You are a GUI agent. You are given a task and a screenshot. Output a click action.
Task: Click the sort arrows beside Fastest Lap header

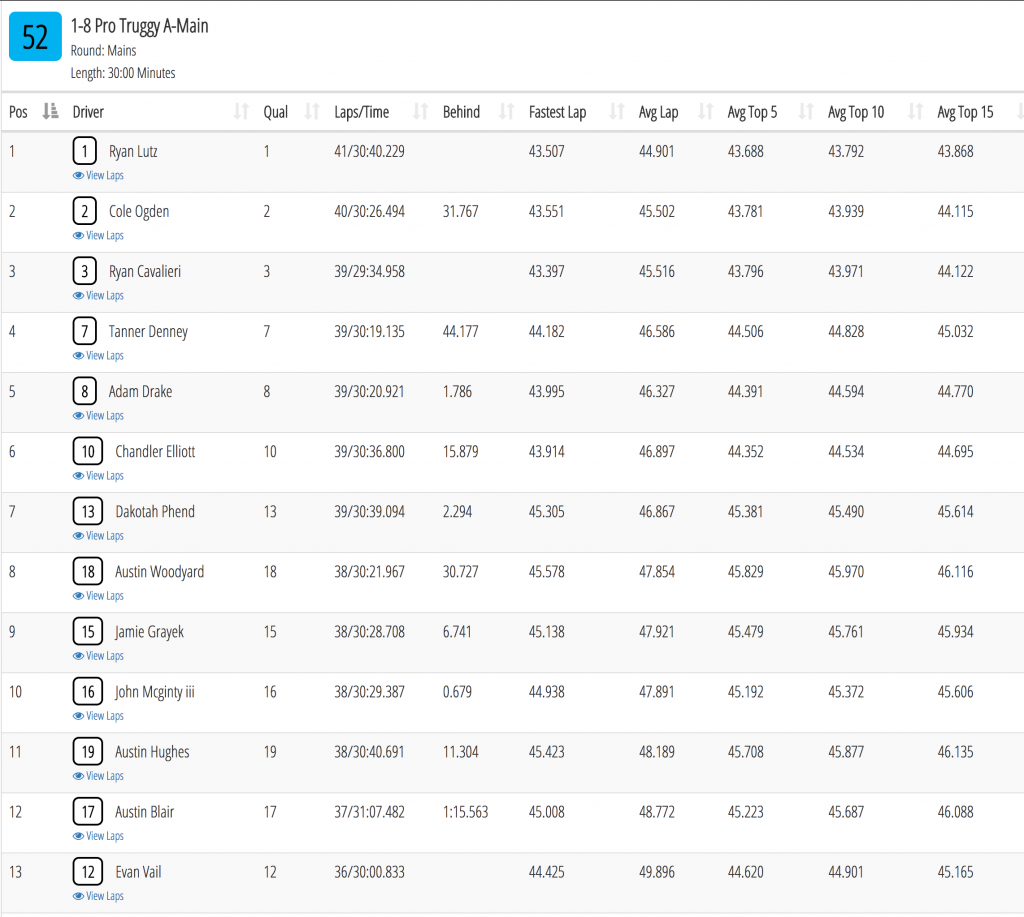point(616,112)
